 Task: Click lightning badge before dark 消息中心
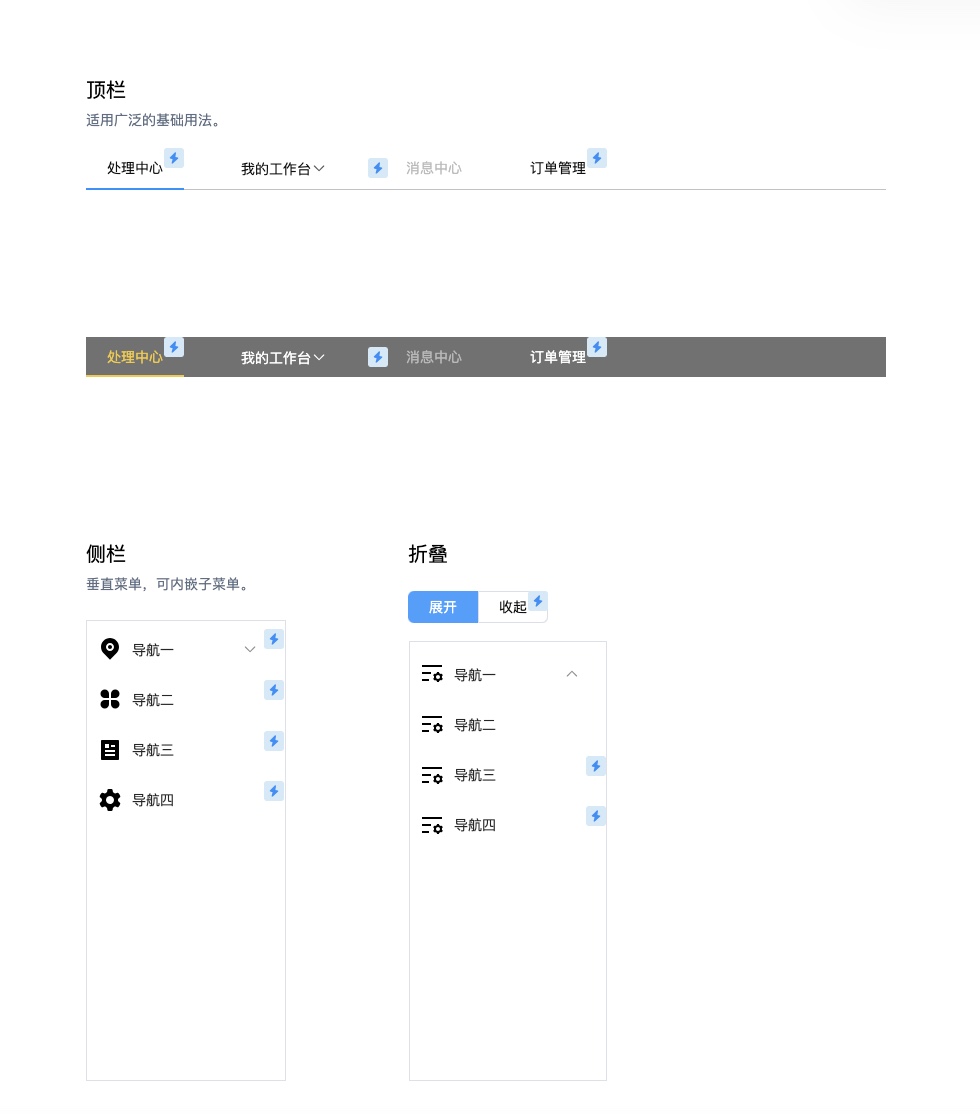click(378, 357)
